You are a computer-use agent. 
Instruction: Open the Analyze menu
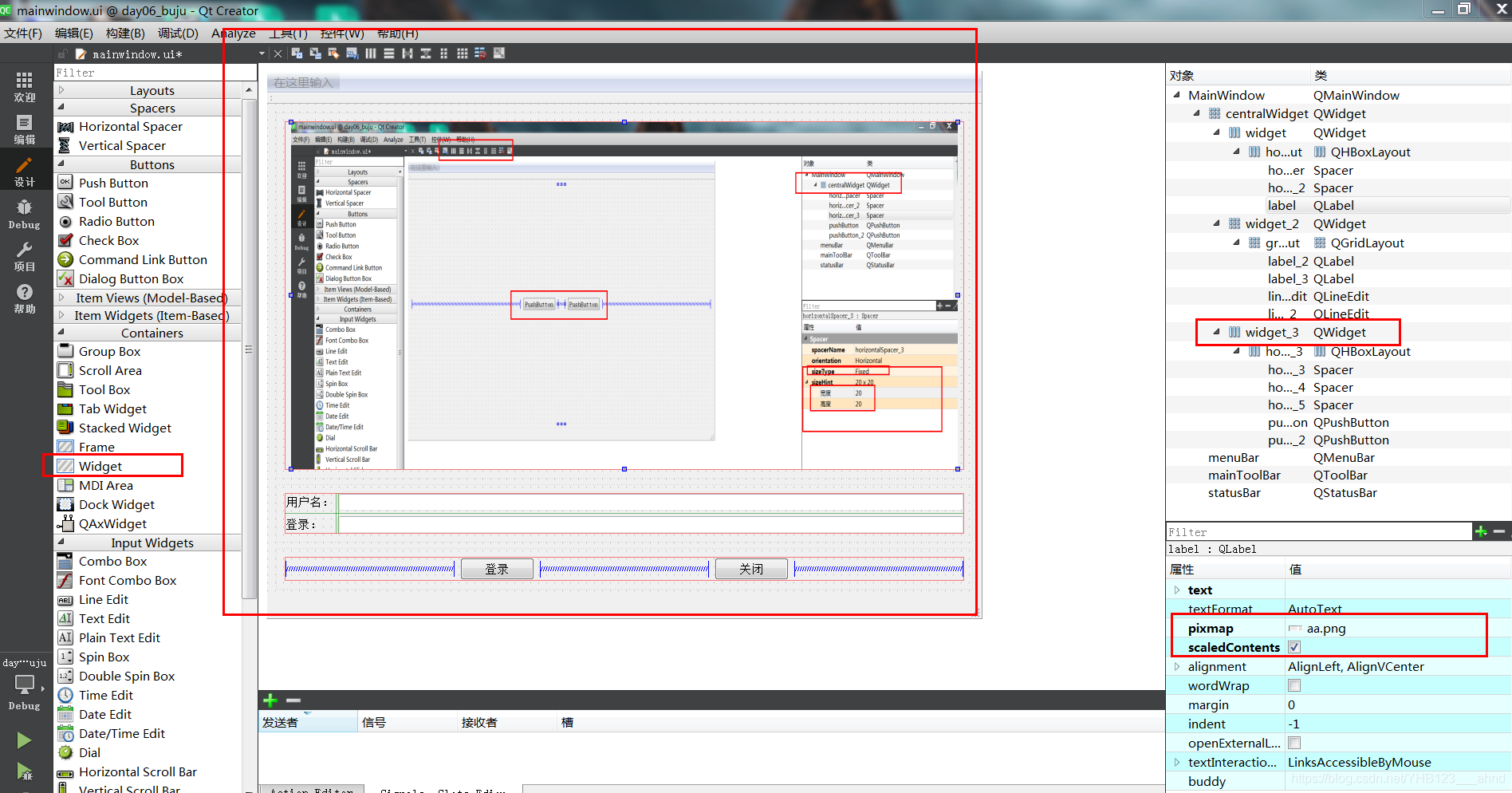(234, 33)
